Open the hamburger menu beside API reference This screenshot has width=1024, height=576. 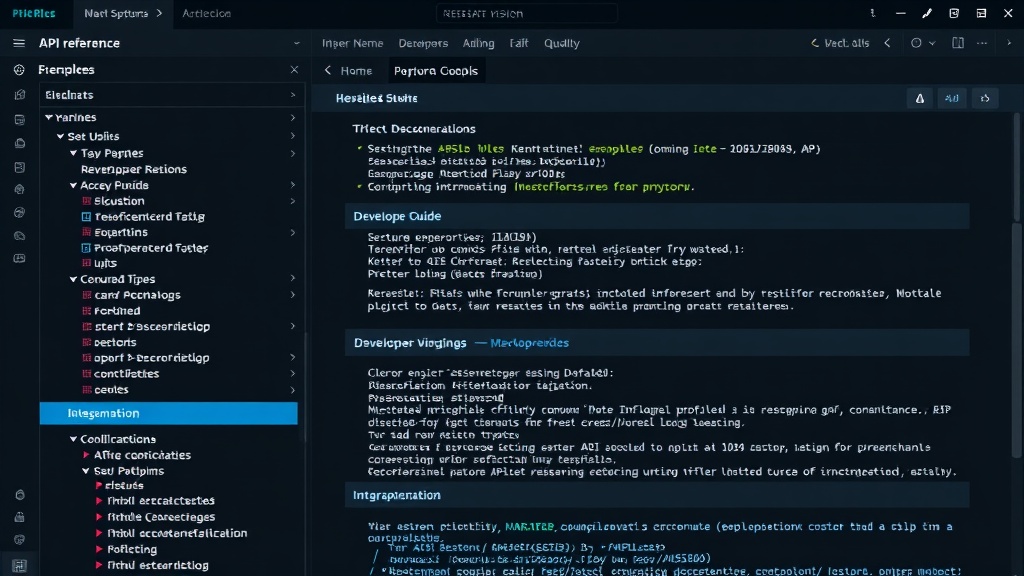(x=19, y=43)
